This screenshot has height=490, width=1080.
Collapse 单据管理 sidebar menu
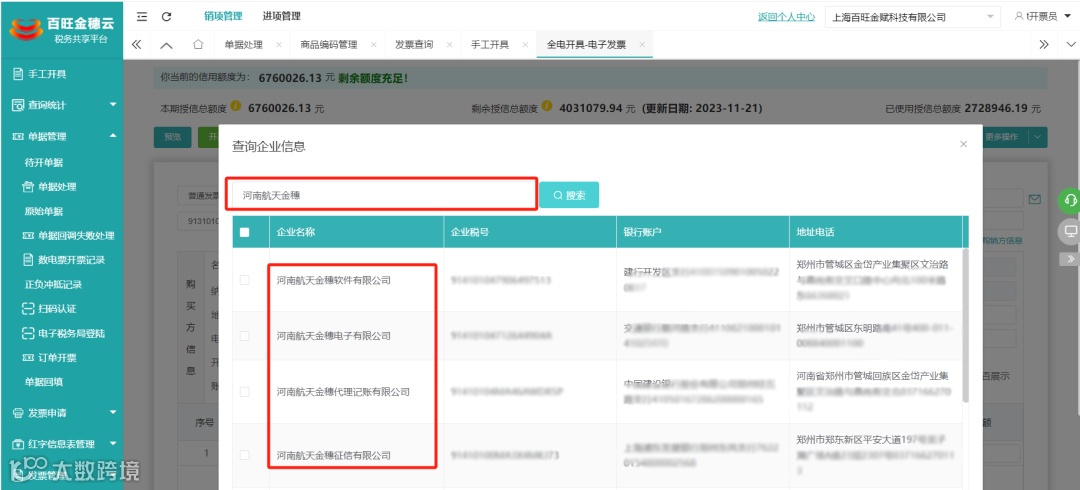click(x=61, y=136)
